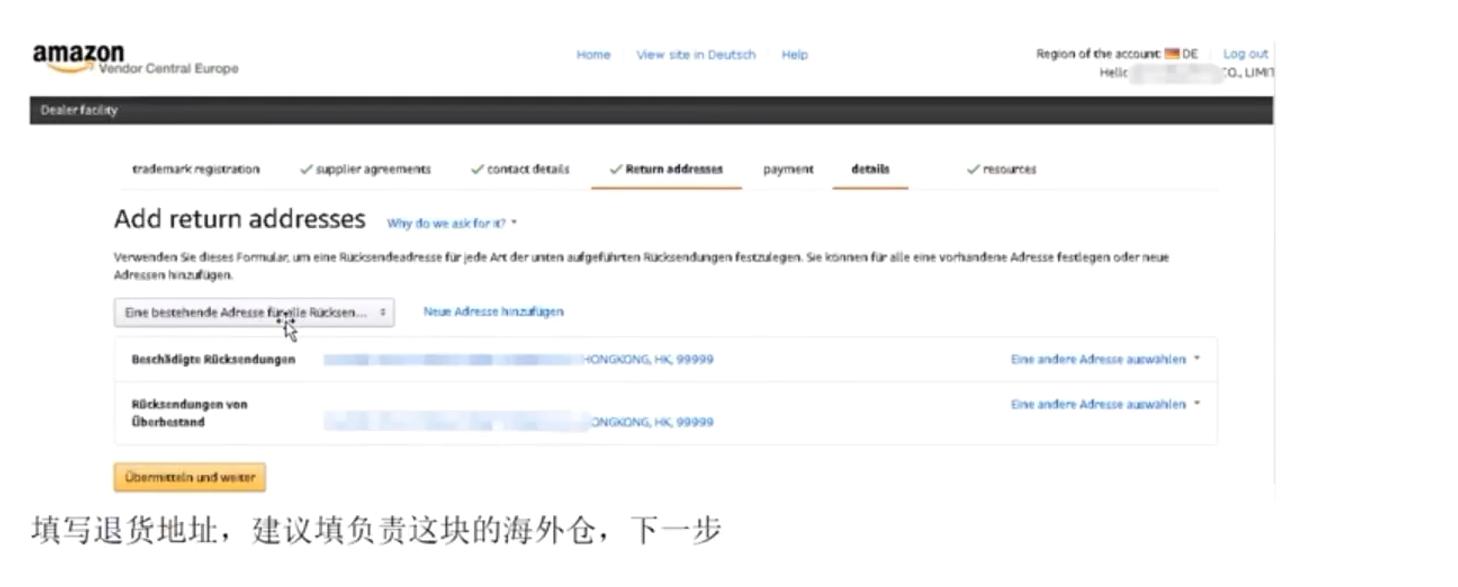This screenshot has width=1458, height=587.
Task: Open the existing address selection combo box
Action: click(255, 311)
